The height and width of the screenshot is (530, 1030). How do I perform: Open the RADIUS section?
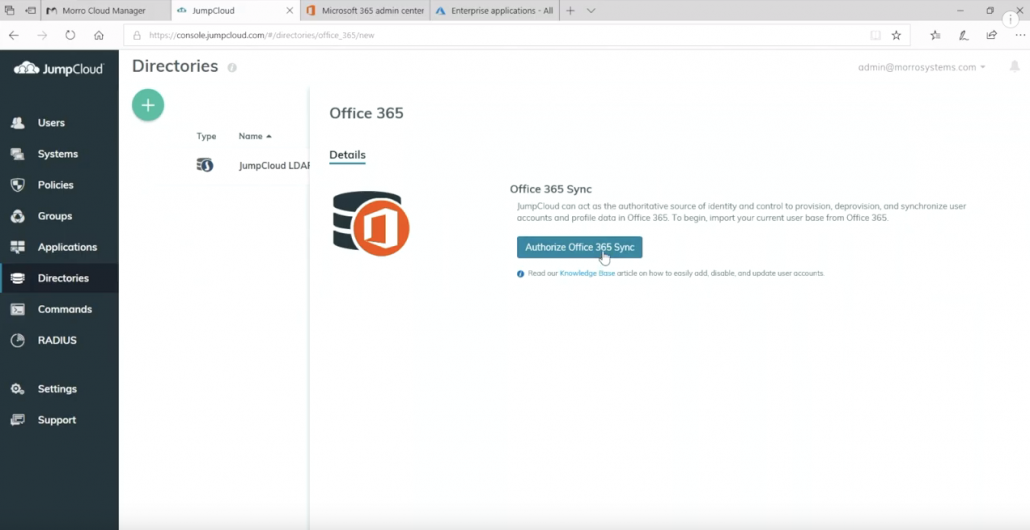[x=56, y=340]
